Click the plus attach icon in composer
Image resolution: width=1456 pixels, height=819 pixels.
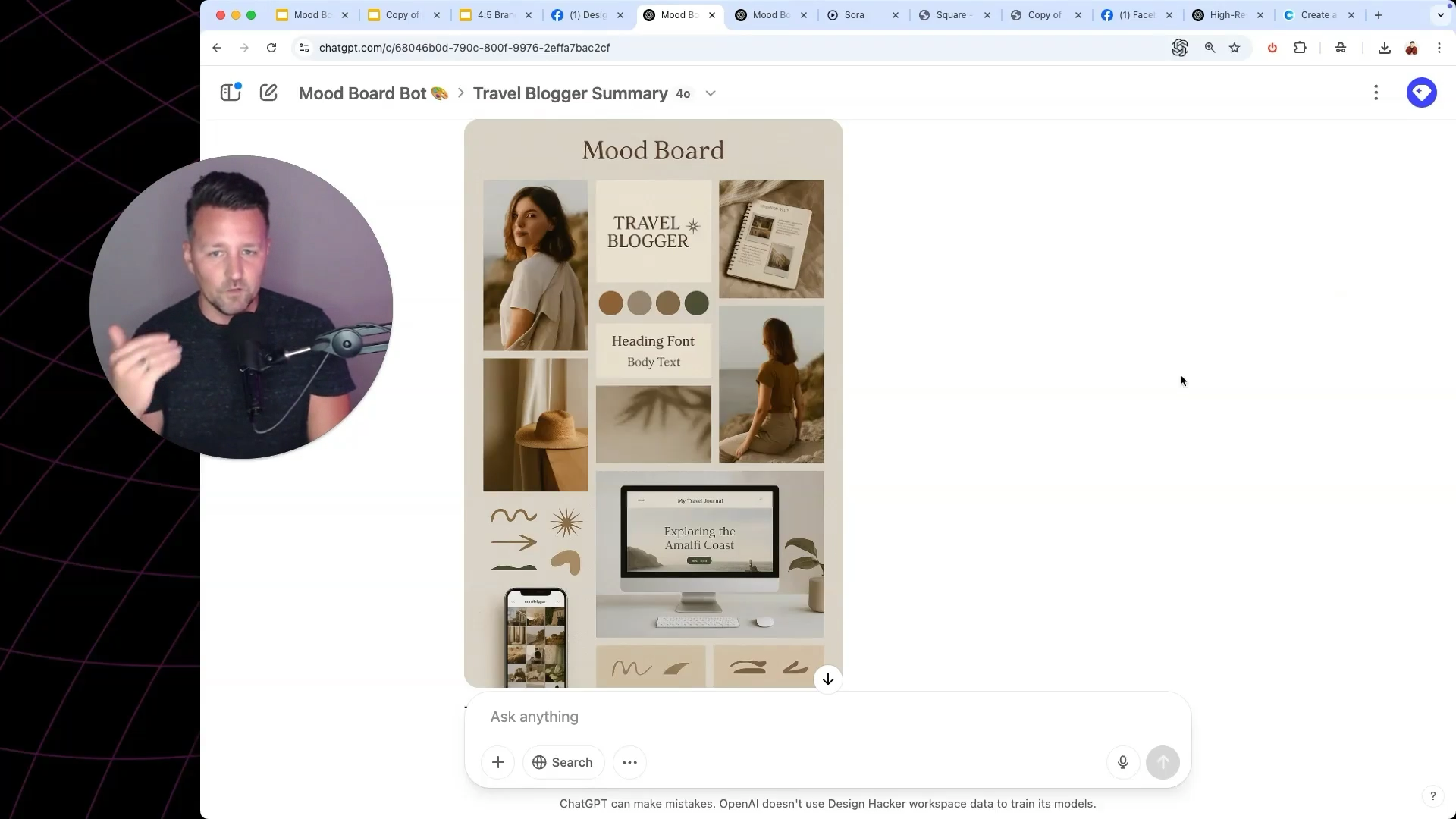(498, 762)
